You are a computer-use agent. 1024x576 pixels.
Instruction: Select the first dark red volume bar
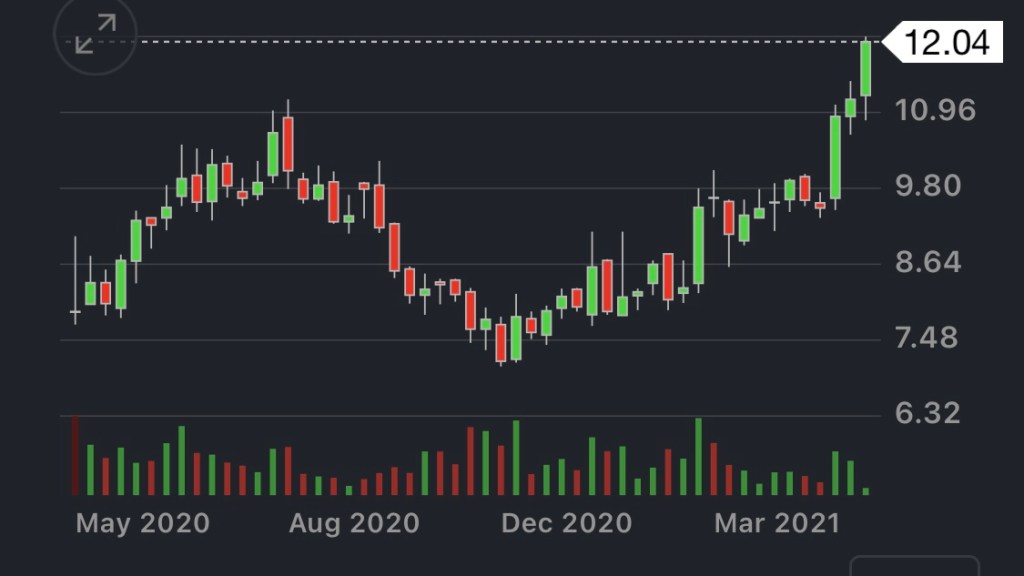[75, 455]
